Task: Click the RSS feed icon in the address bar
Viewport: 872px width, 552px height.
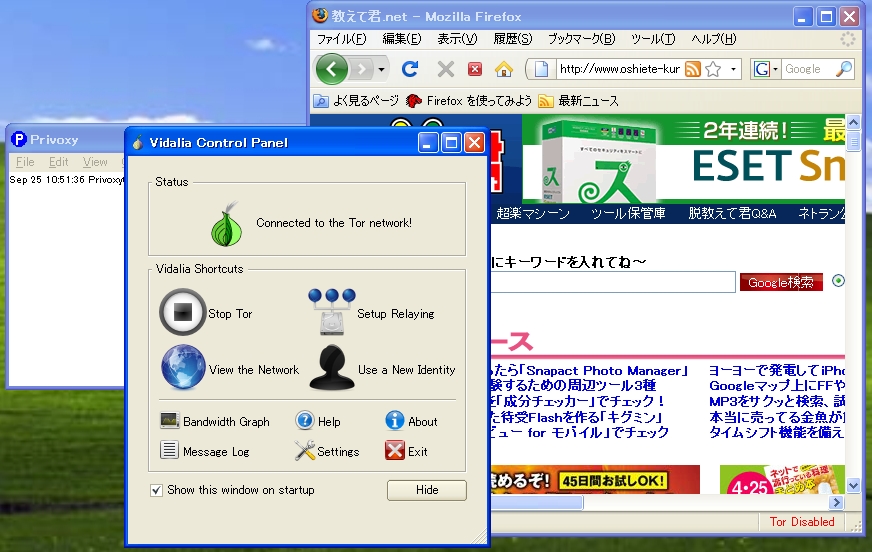Action: coord(692,69)
